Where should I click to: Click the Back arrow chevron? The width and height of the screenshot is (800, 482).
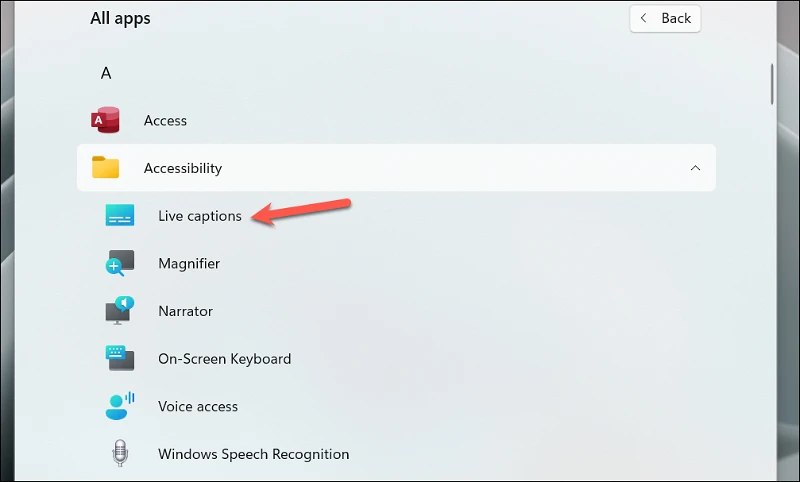click(643, 18)
